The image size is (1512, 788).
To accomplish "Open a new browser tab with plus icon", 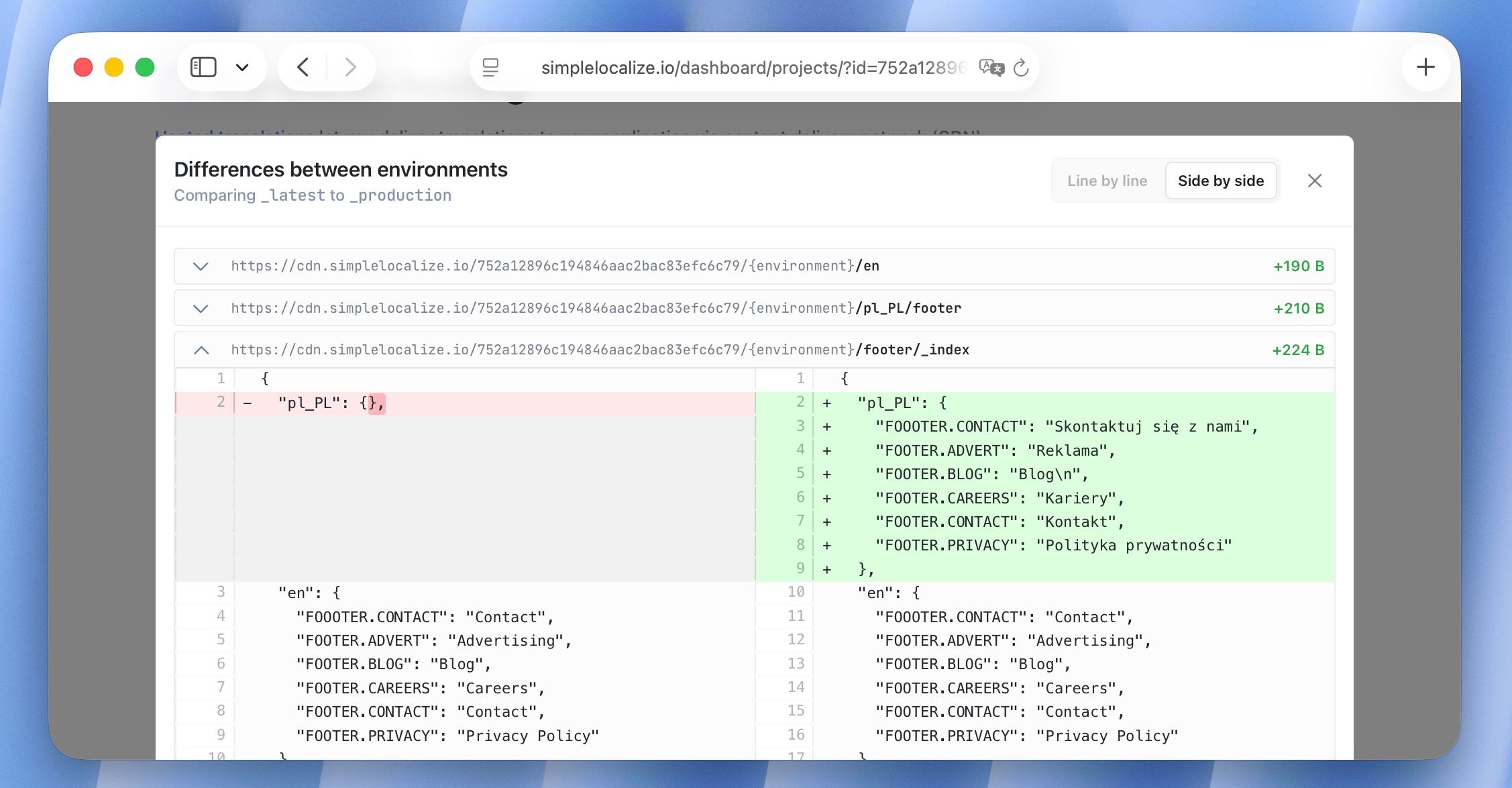I will 1425,66.
